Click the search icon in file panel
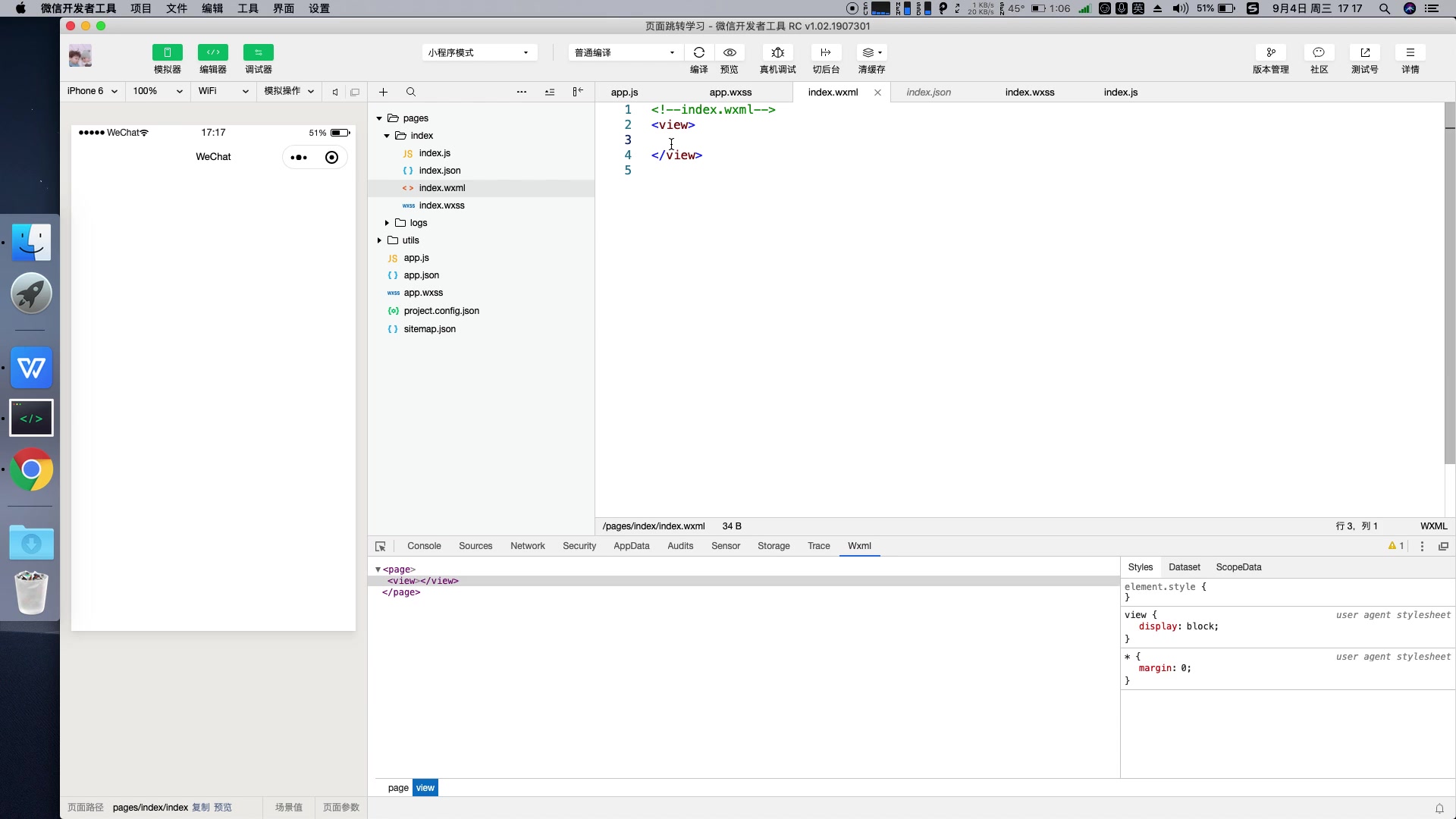Viewport: 1456px width, 819px height. click(411, 92)
